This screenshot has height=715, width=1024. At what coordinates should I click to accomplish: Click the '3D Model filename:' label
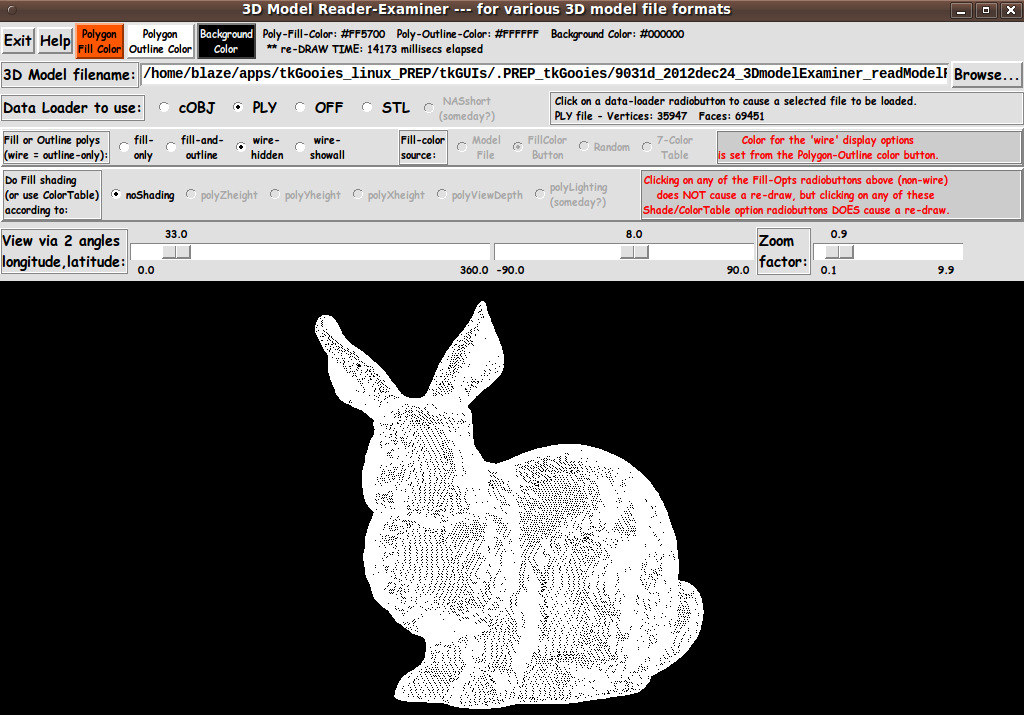[70, 74]
